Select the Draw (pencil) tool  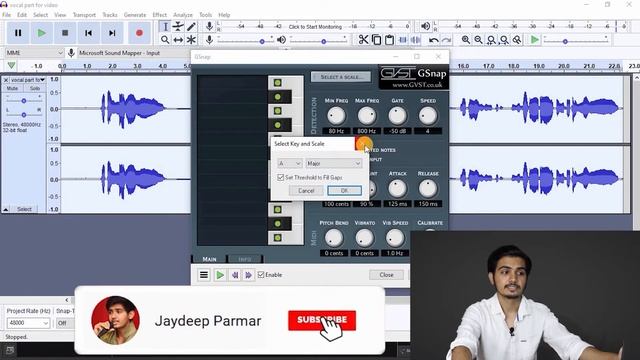click(x=191, y=27)
